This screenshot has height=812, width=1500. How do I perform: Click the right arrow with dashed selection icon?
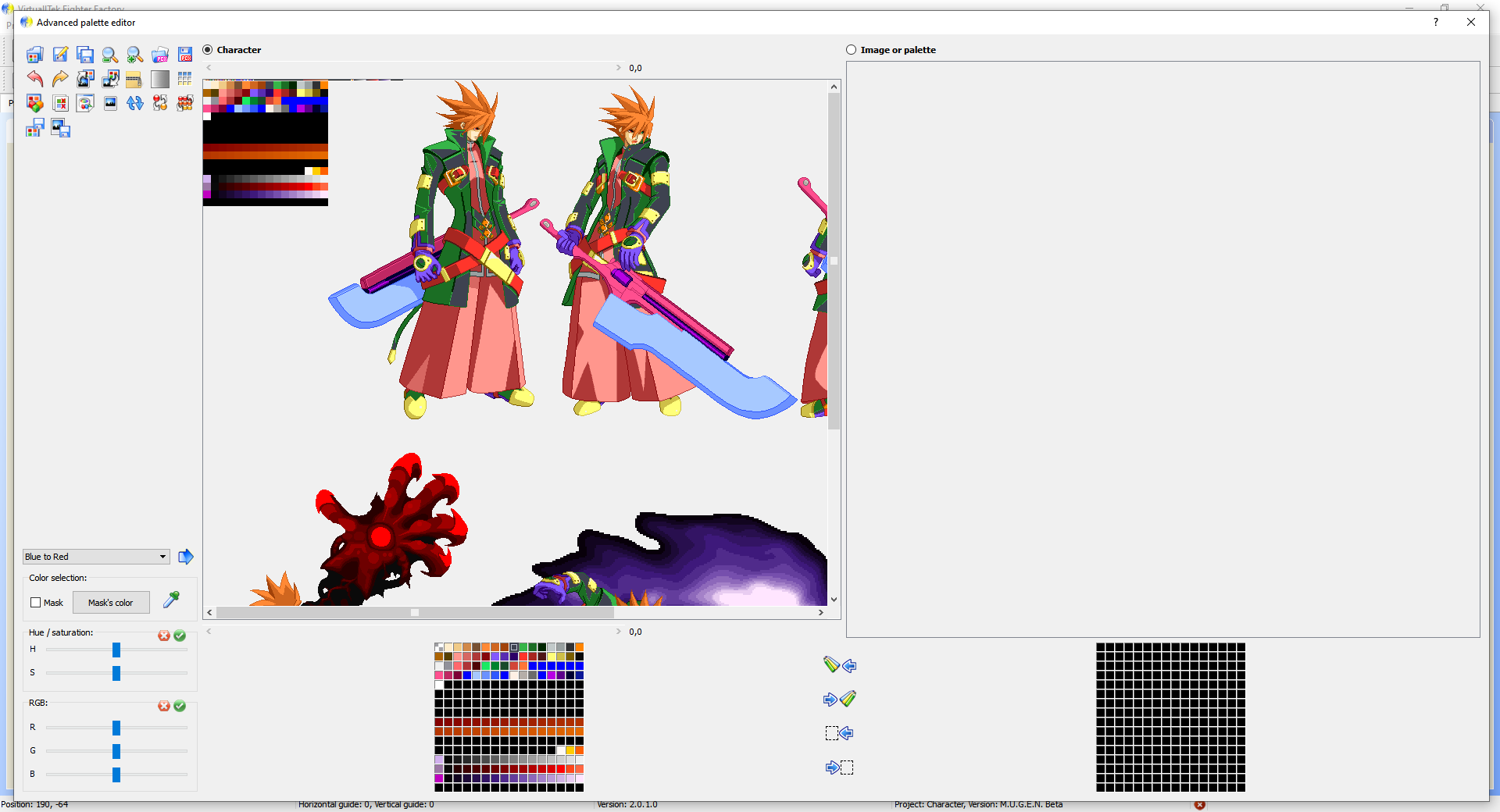(x=840, y=767)
